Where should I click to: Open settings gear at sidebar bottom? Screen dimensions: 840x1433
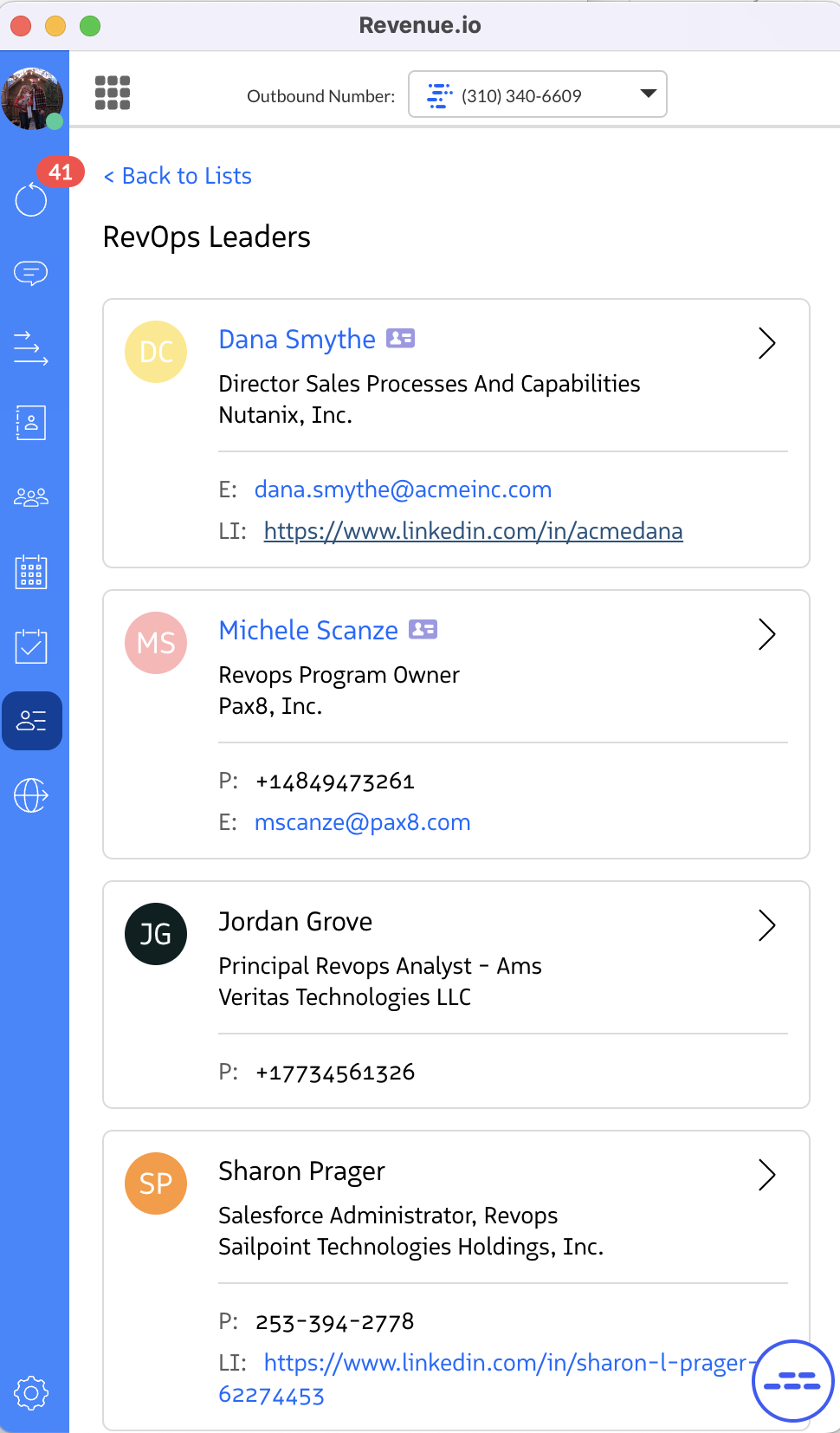[31, 1393]
